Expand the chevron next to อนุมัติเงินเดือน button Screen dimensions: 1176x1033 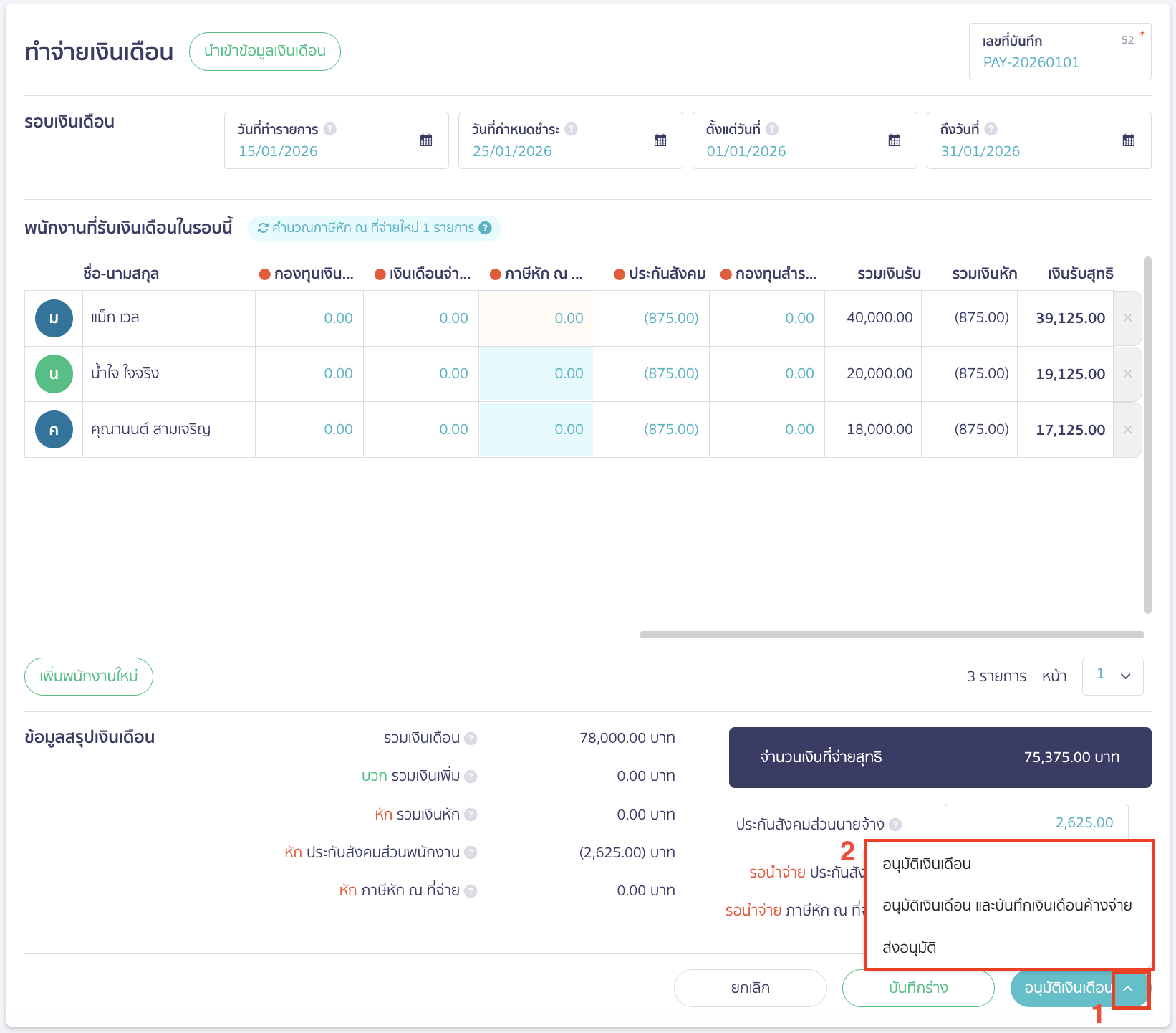click(x=1130, y=989)
